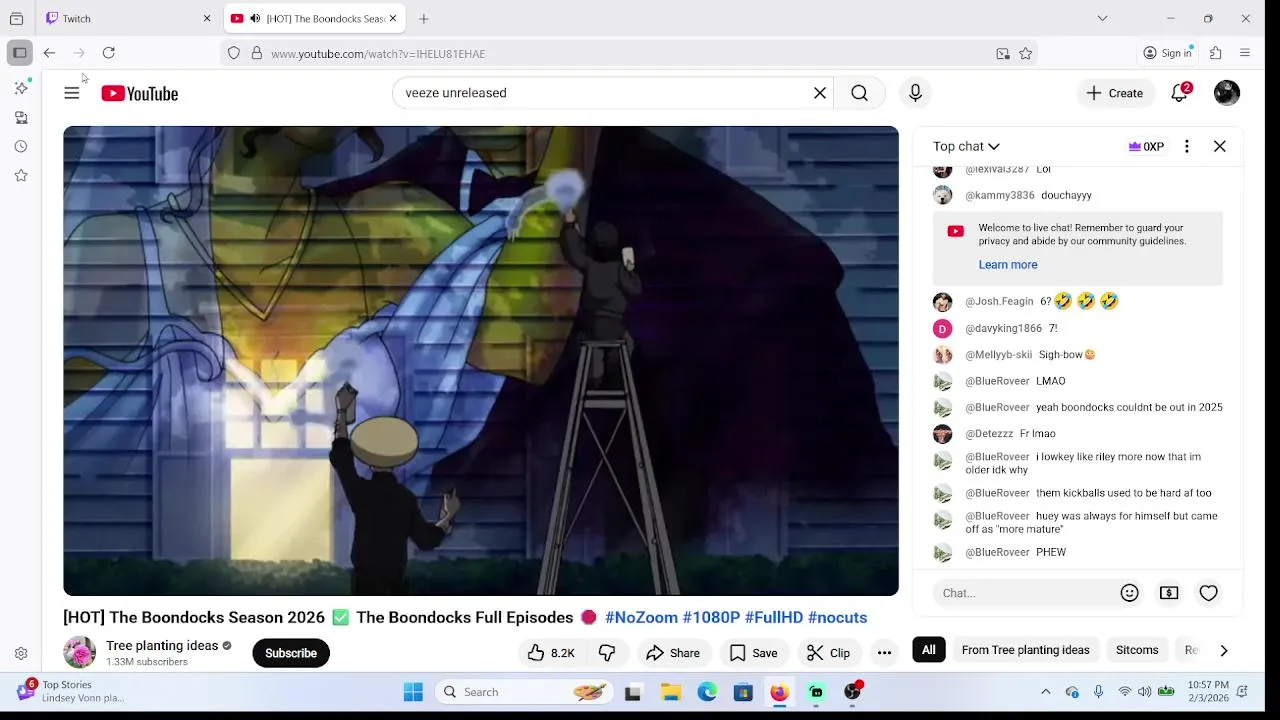Image resolution: width=1280 pixels, height=720 pixels.
Task: Share the video
Action: [673, 653]
